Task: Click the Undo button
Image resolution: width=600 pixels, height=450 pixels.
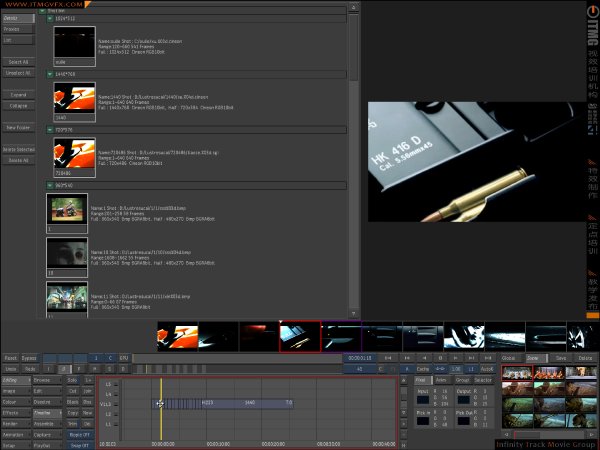Action: click(11, 369)
